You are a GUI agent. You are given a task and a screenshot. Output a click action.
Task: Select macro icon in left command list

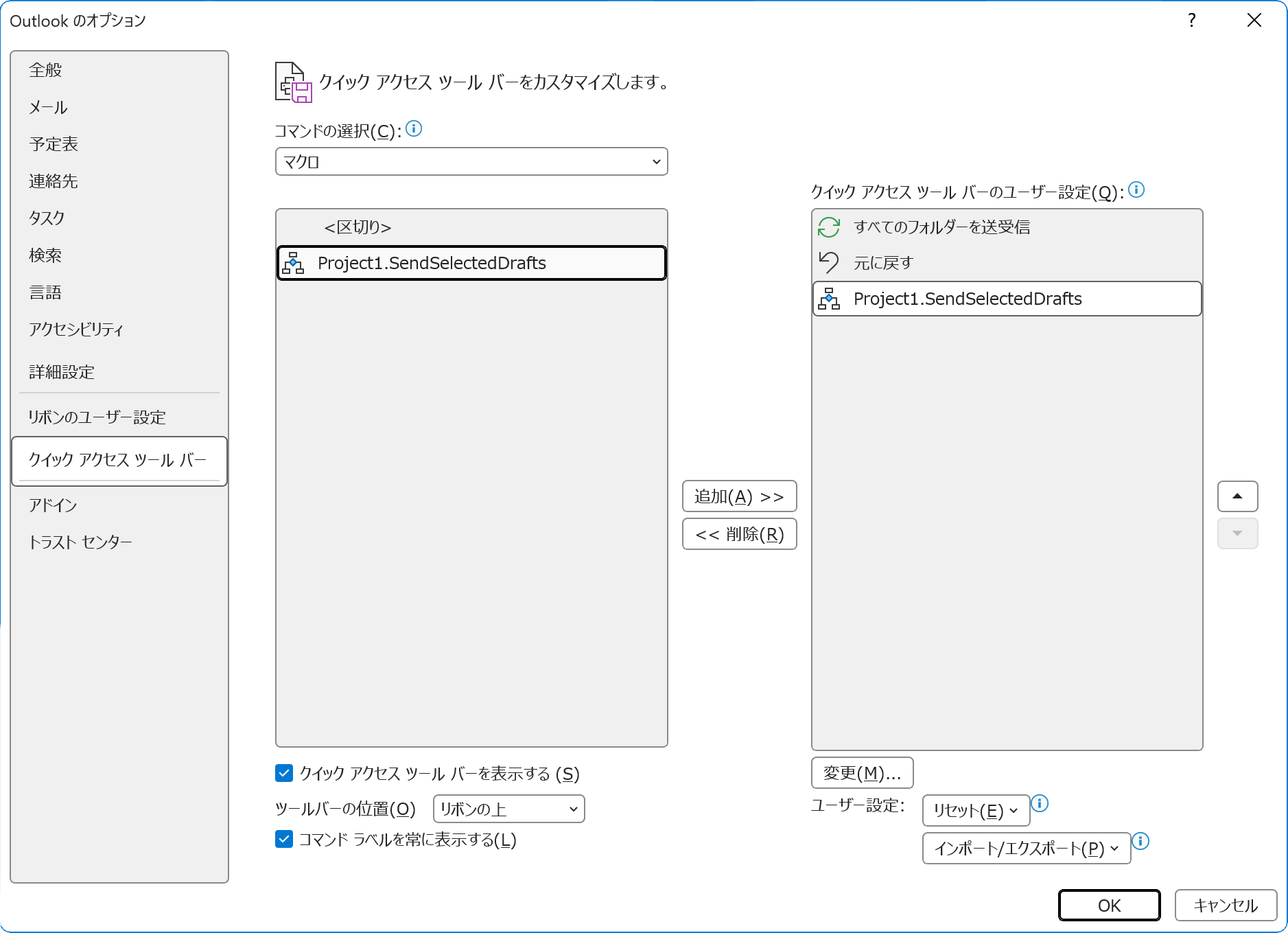(293, 263)
